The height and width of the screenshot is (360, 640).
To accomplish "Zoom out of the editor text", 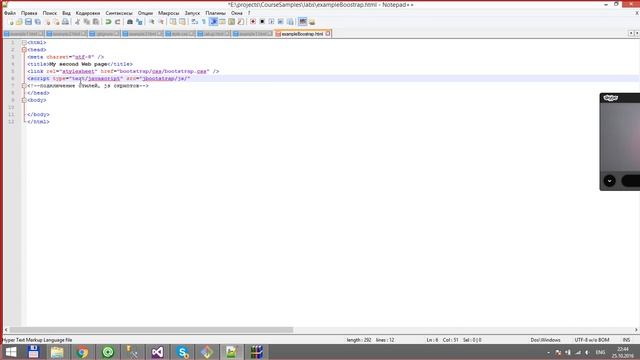I will pyautogui.click(x=161, y=22).
